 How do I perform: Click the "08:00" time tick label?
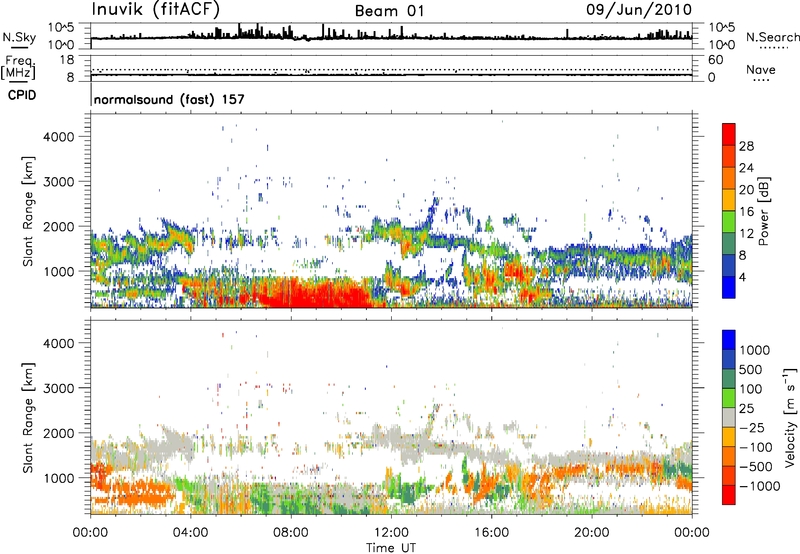291,533
